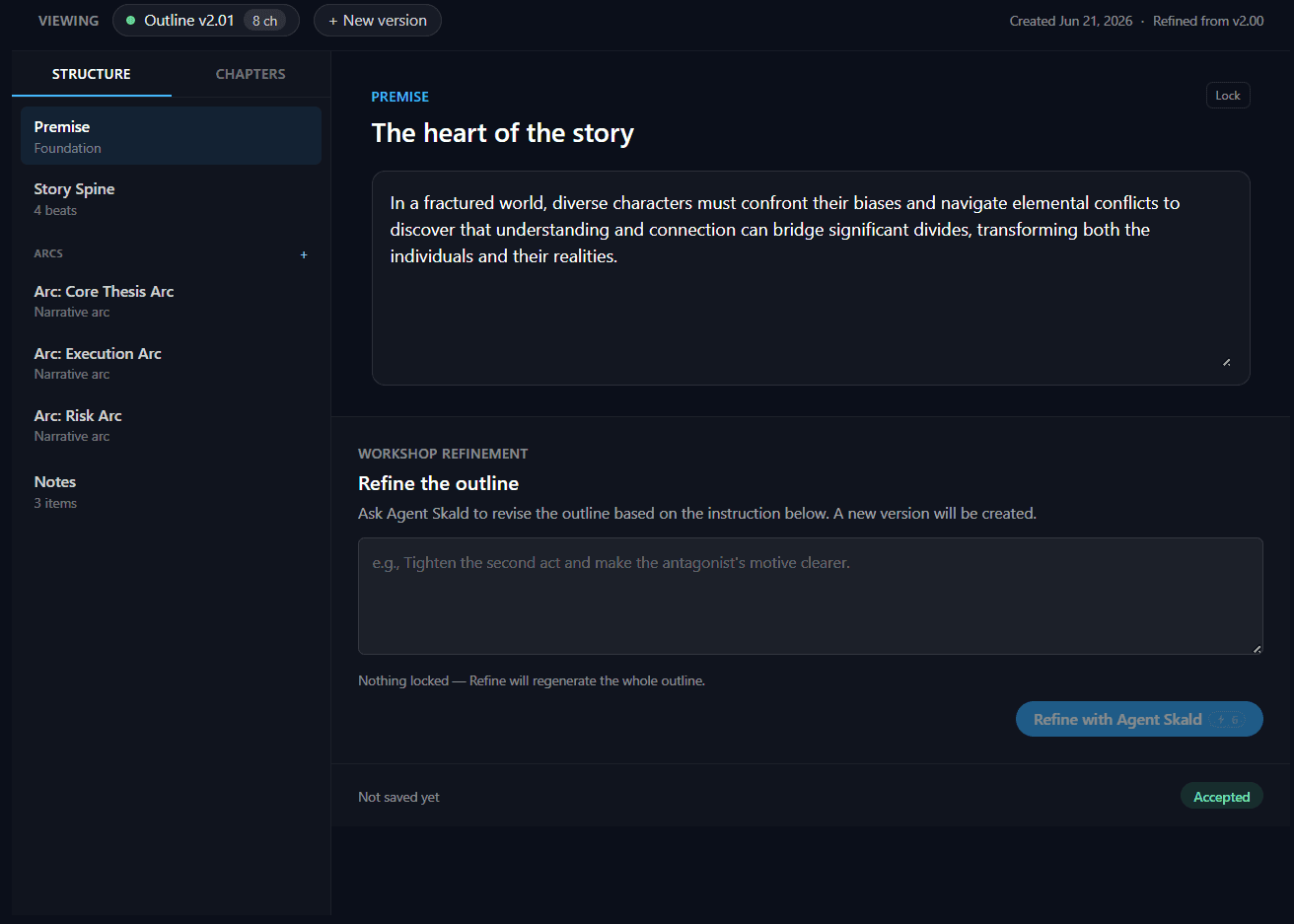Image resolution: width=1294 pixels, height=924 pixels.
Task: Click into the refinement instruction box
Action: point(811,596)
